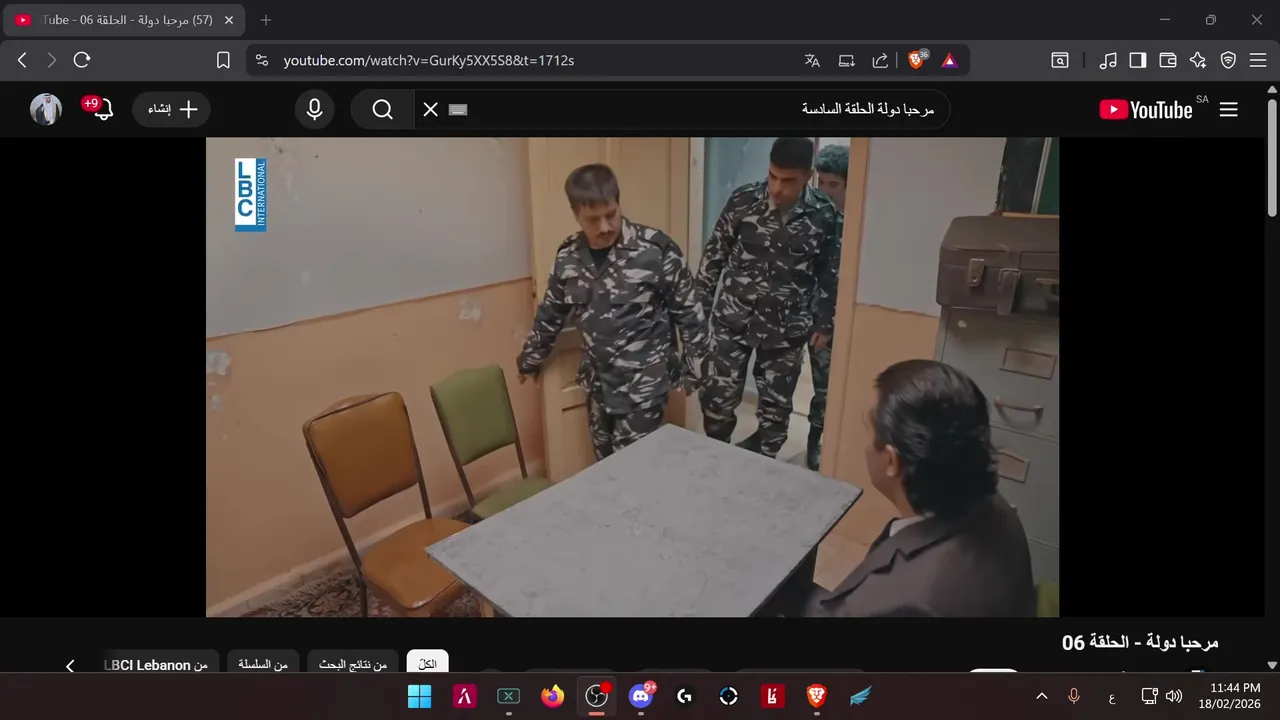View site information next to the URL

click(262, 60)
